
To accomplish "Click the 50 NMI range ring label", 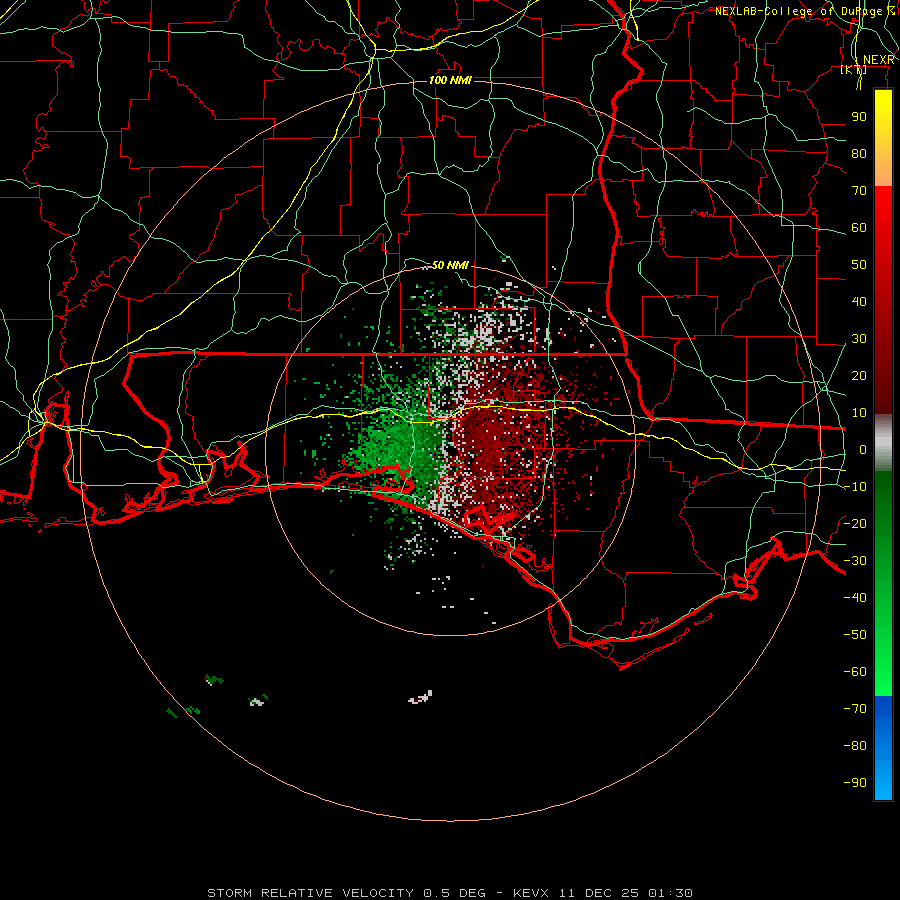I will tap(450, 265).
